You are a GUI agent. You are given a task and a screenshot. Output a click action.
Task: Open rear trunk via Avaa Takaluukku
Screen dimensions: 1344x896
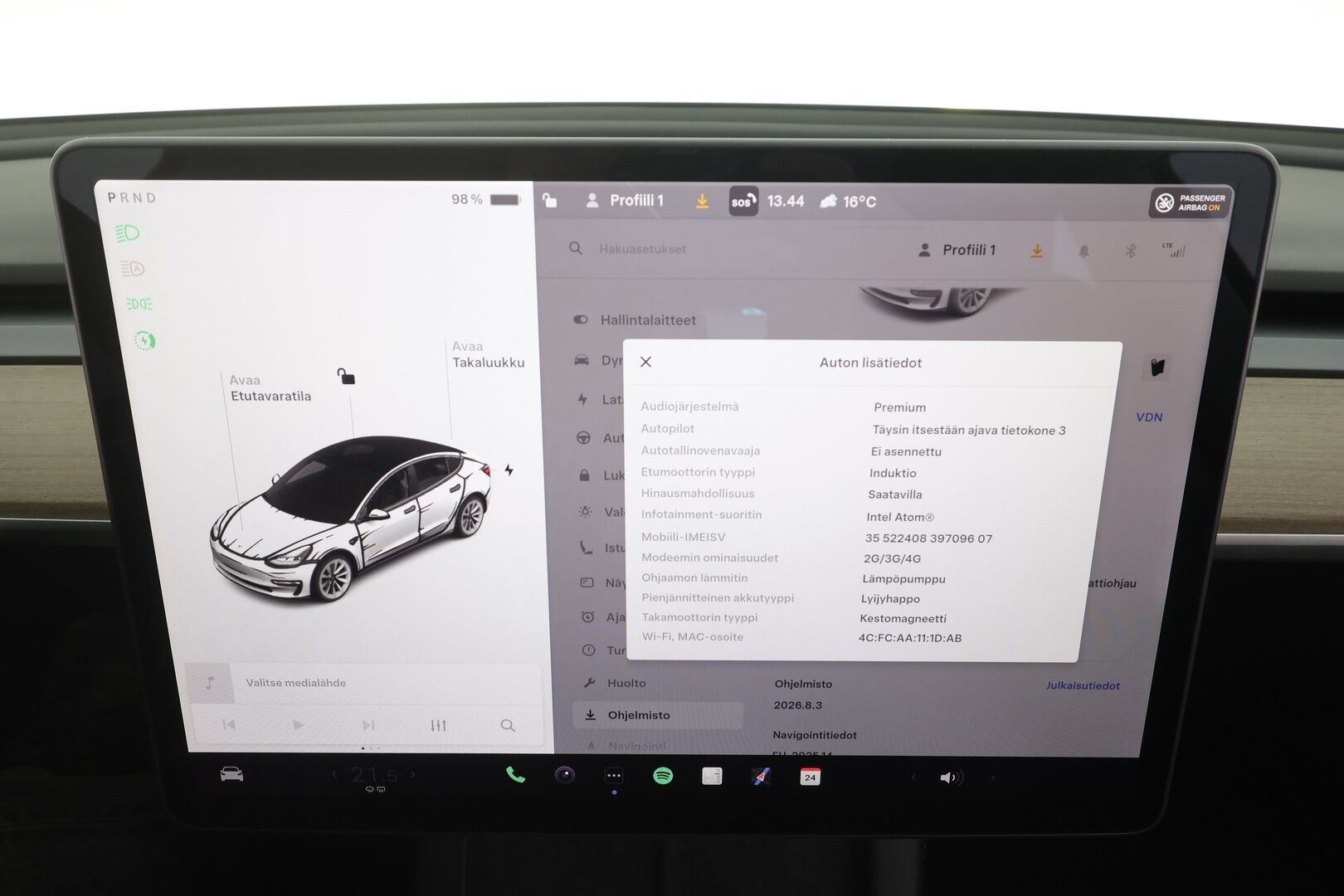coord(488,354)
